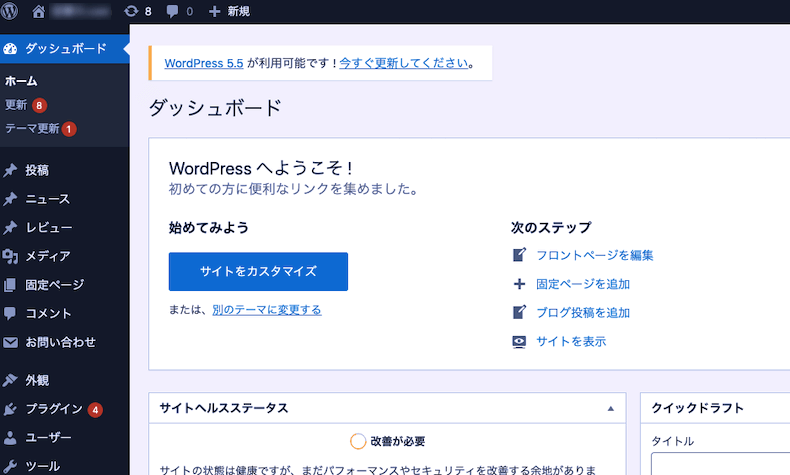790x475 pixels.
Task: Click the wrench icon beside ツール
Action: coord(10,466)
